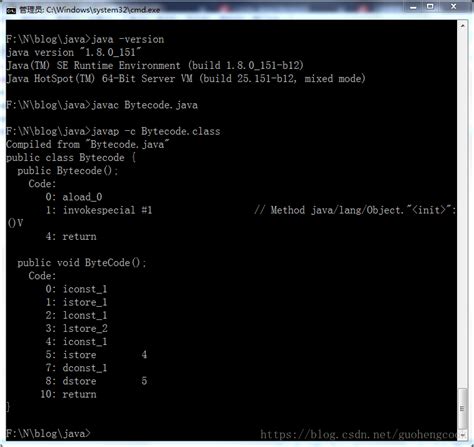
Task: Click the "public void ByteCode();" line
Action: point(82,263)
